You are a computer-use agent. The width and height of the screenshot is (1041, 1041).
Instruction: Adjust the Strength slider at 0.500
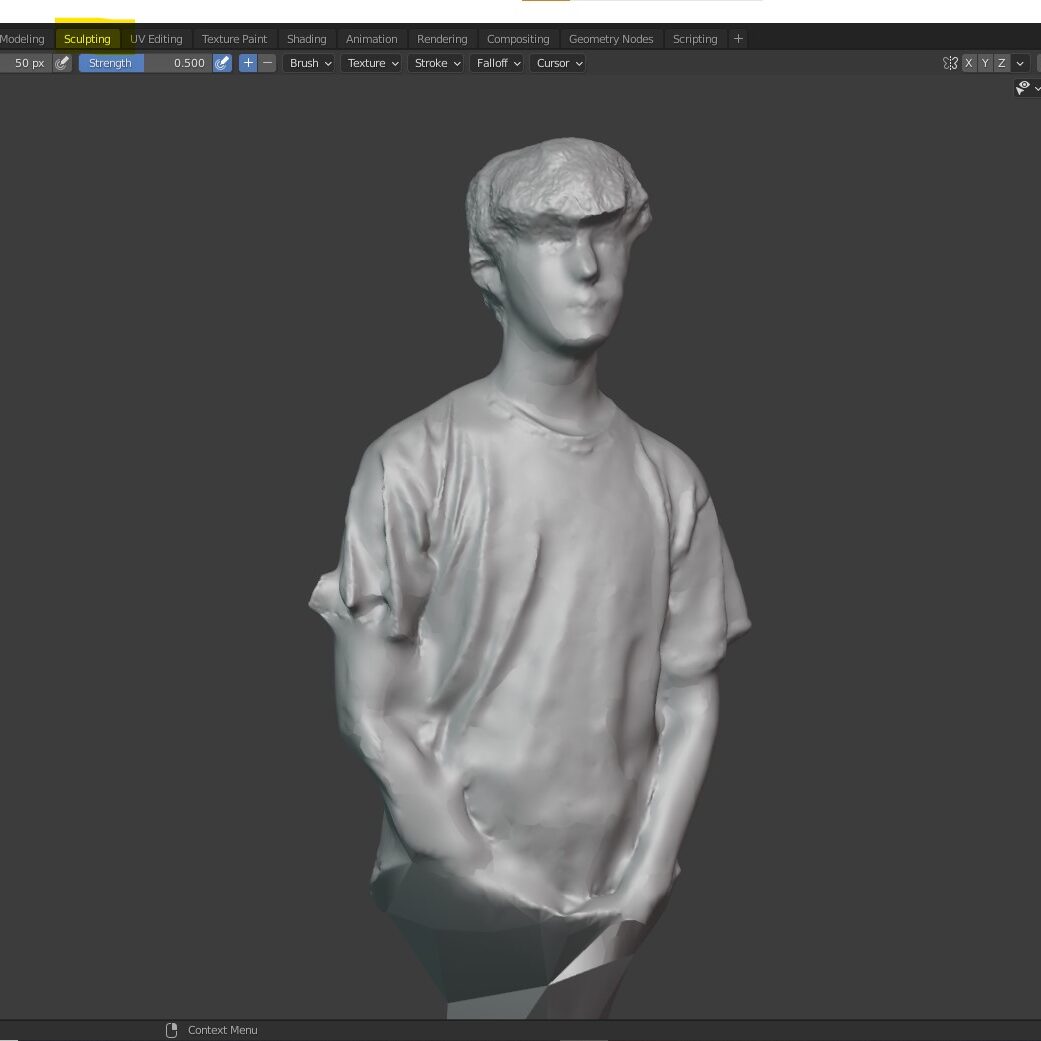click(145, 63)
